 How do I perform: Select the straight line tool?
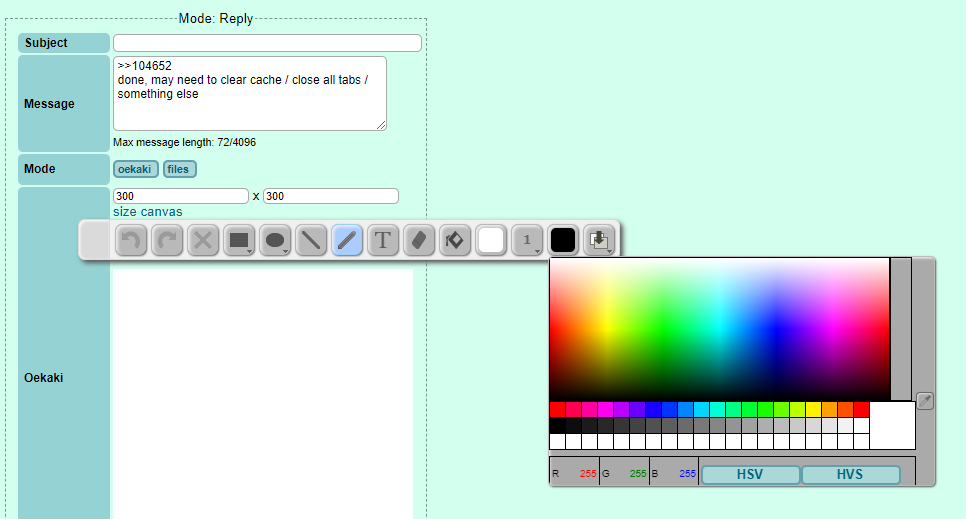[x=311, y=240]
